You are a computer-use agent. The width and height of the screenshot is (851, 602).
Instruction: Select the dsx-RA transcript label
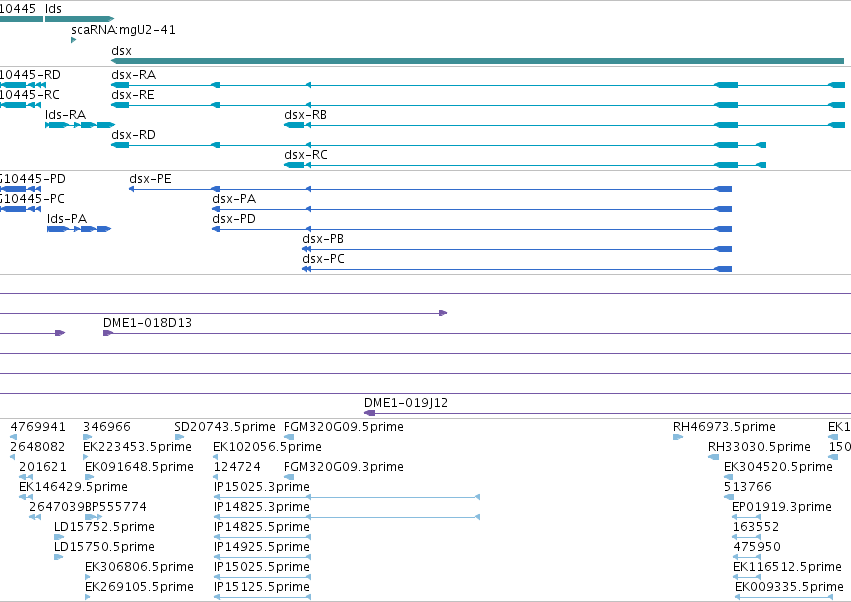pos(134,75)
